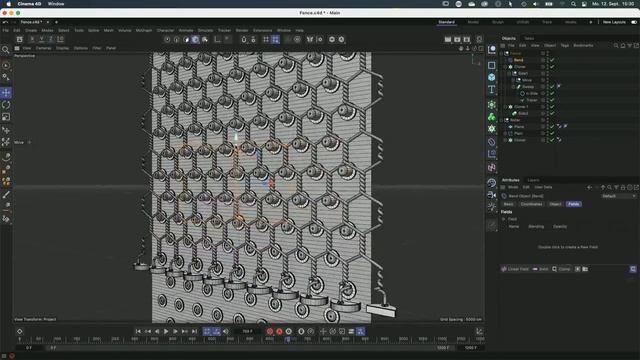
Task: Open the Clamp modifier dropdown
Action: click(562, 269)
